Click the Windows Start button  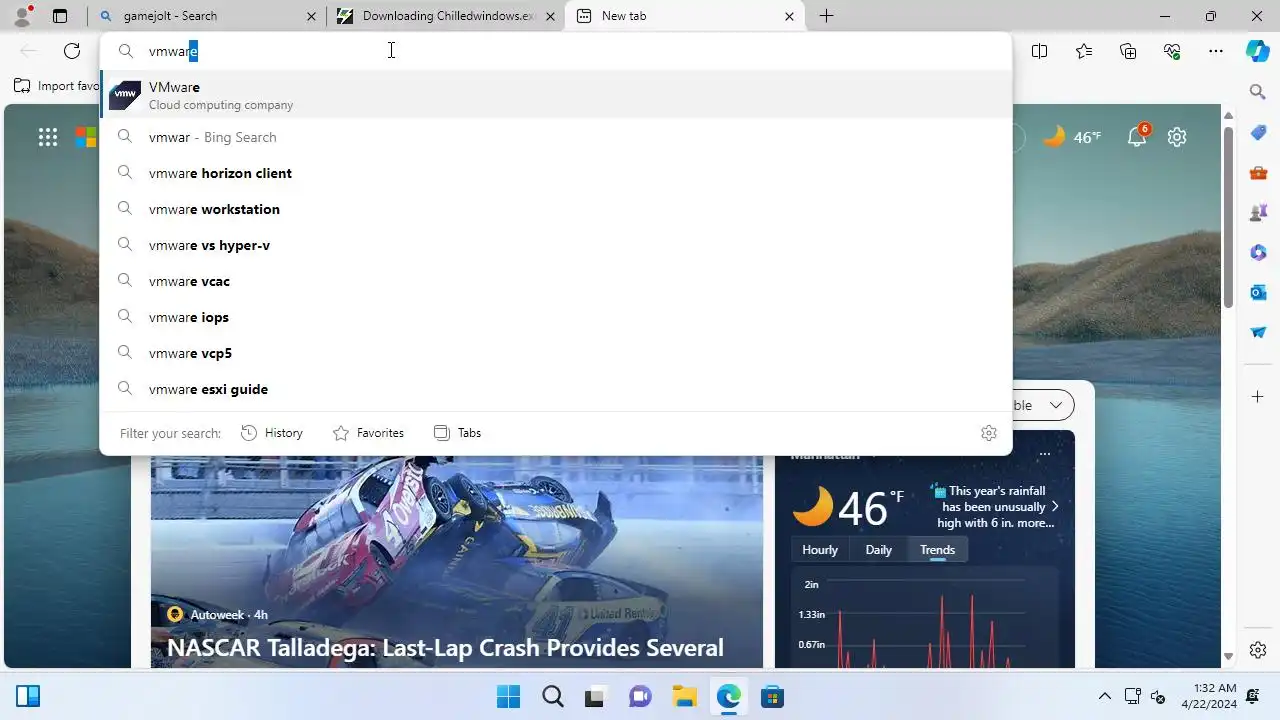(x=509, y=697)
